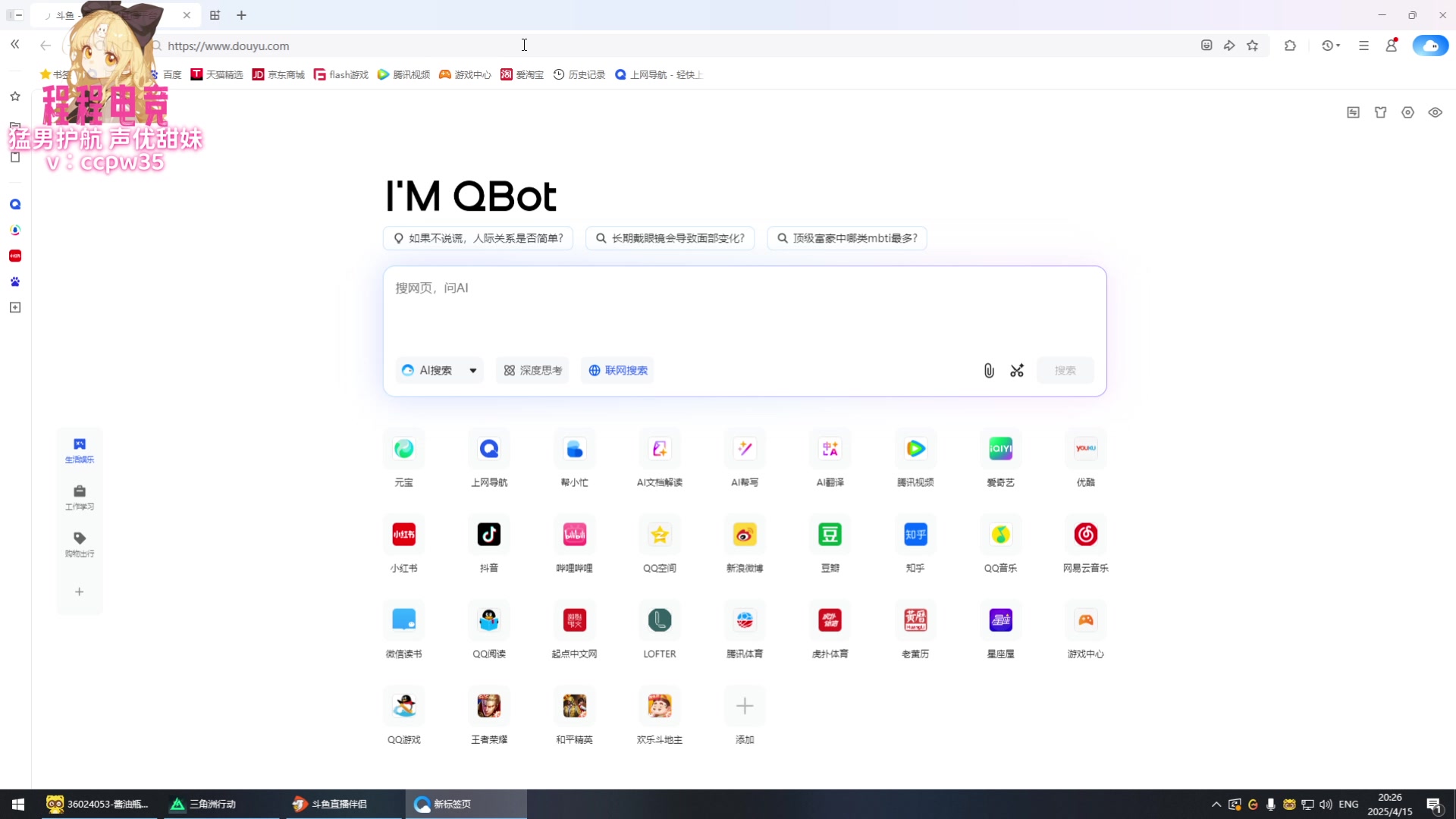Viewport: 1456px width, 819px height.
Task: Open a new tab with plus button
Action: [241, 15]
